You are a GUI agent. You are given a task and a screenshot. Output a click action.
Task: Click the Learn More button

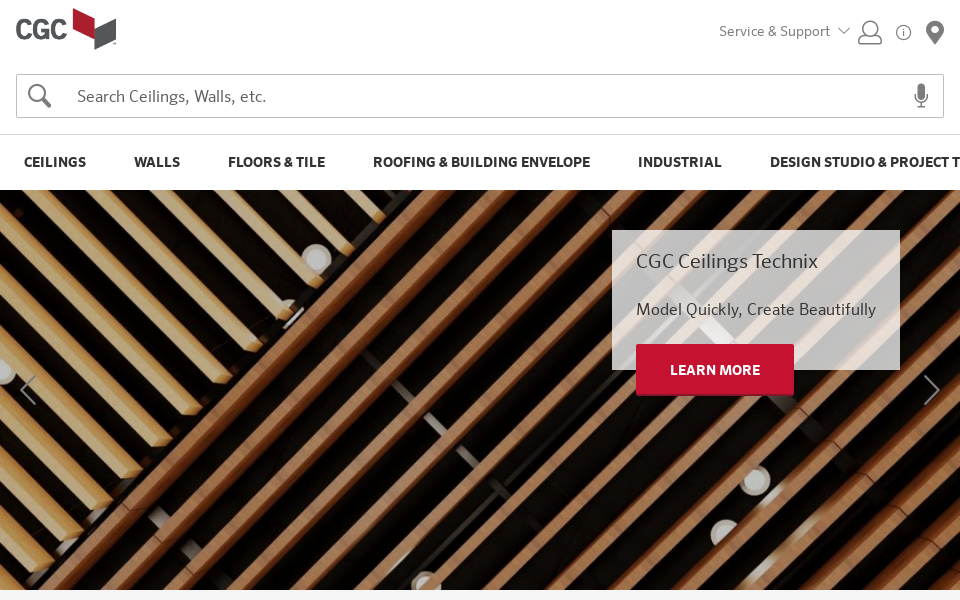tap(715, 370)
